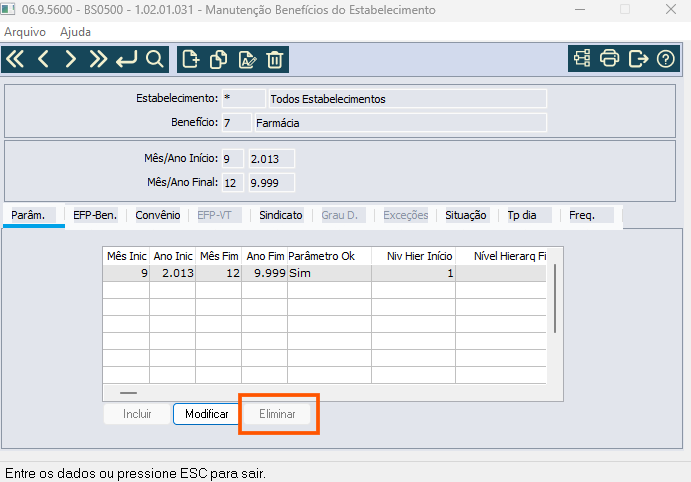691x482 pixels.
Task: Click the Ano Inic column header
Action: pos(173,256)
